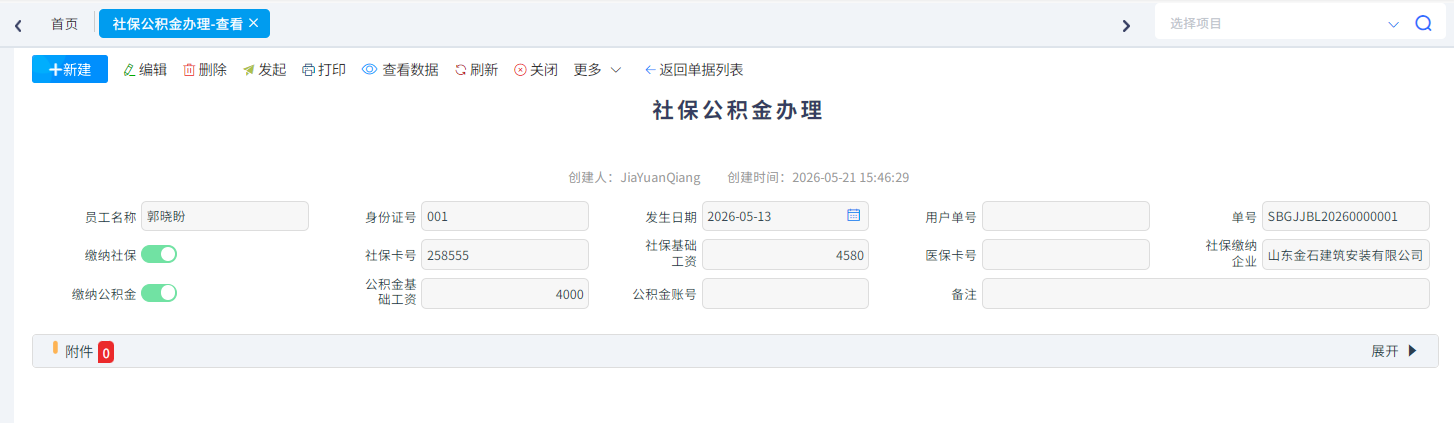Click the 公积金基础工资 field
This screenshot has height=423, width=1454.
tap(505, 294)
